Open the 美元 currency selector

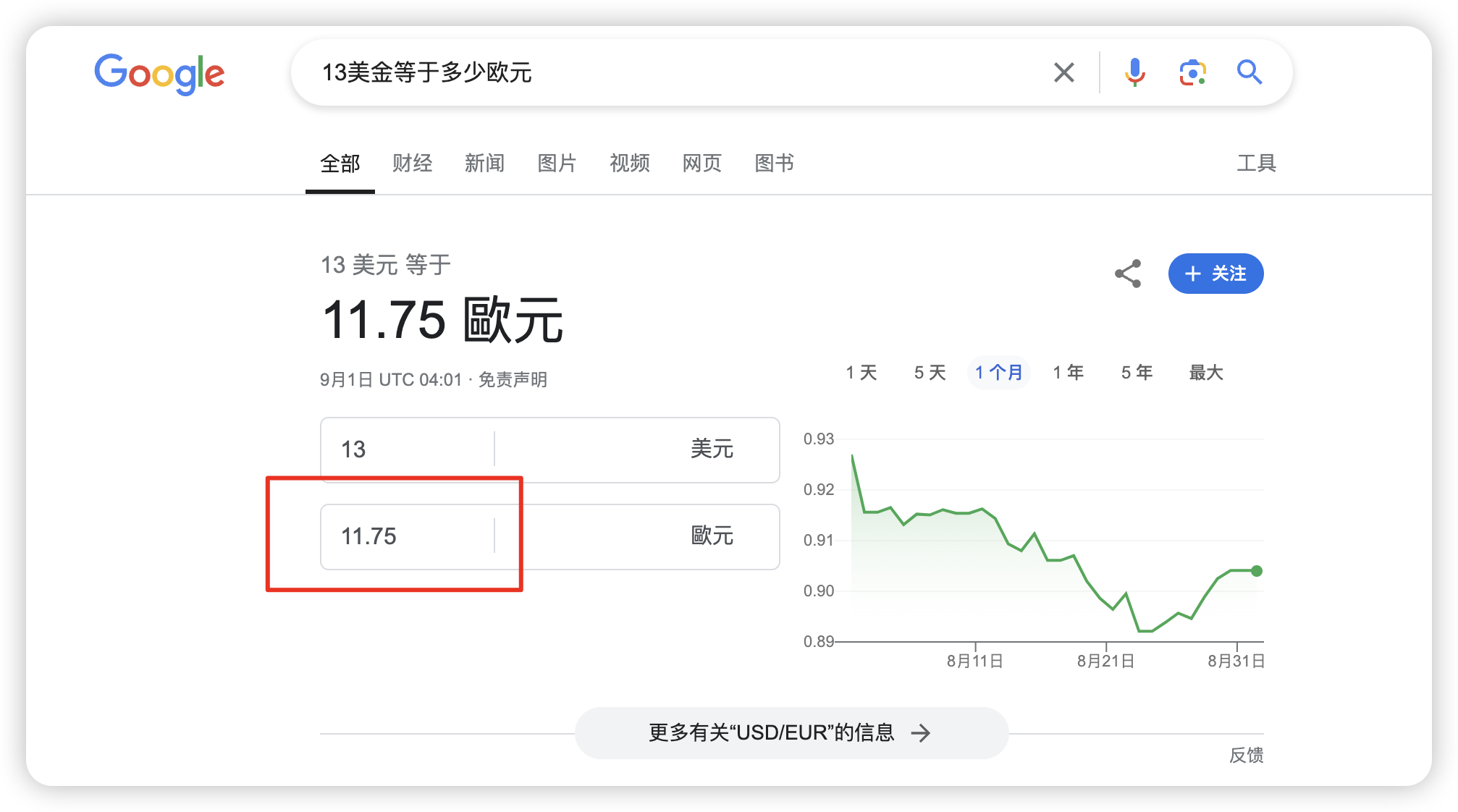click(712, 450)
